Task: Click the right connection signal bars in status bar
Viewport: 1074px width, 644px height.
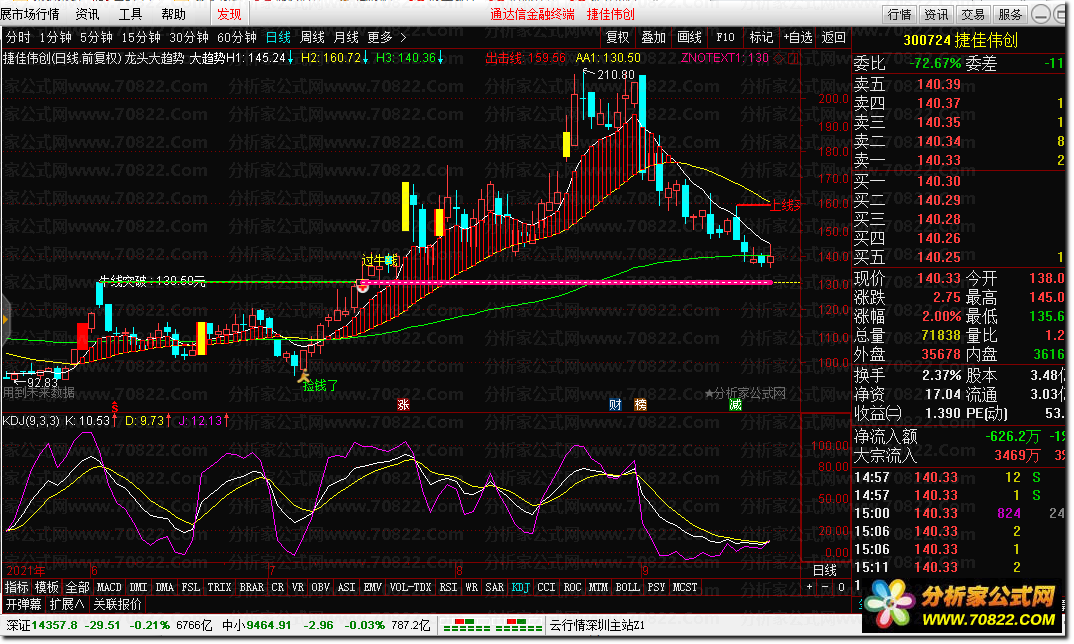Action: [519, 626]
